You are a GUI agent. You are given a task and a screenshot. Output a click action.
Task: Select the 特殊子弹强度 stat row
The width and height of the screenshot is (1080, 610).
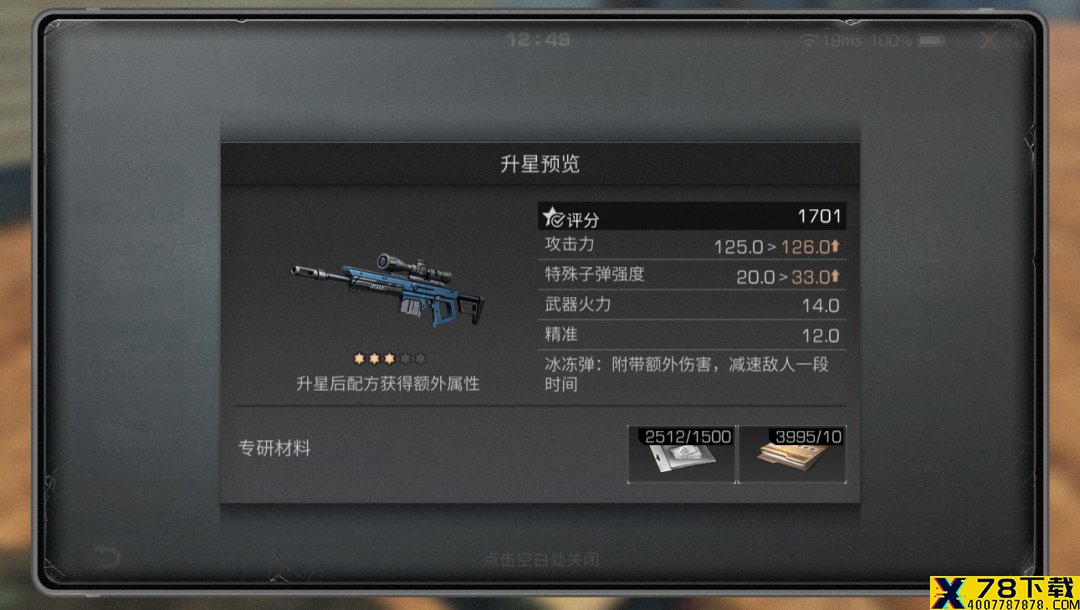(x=692, y=275)
